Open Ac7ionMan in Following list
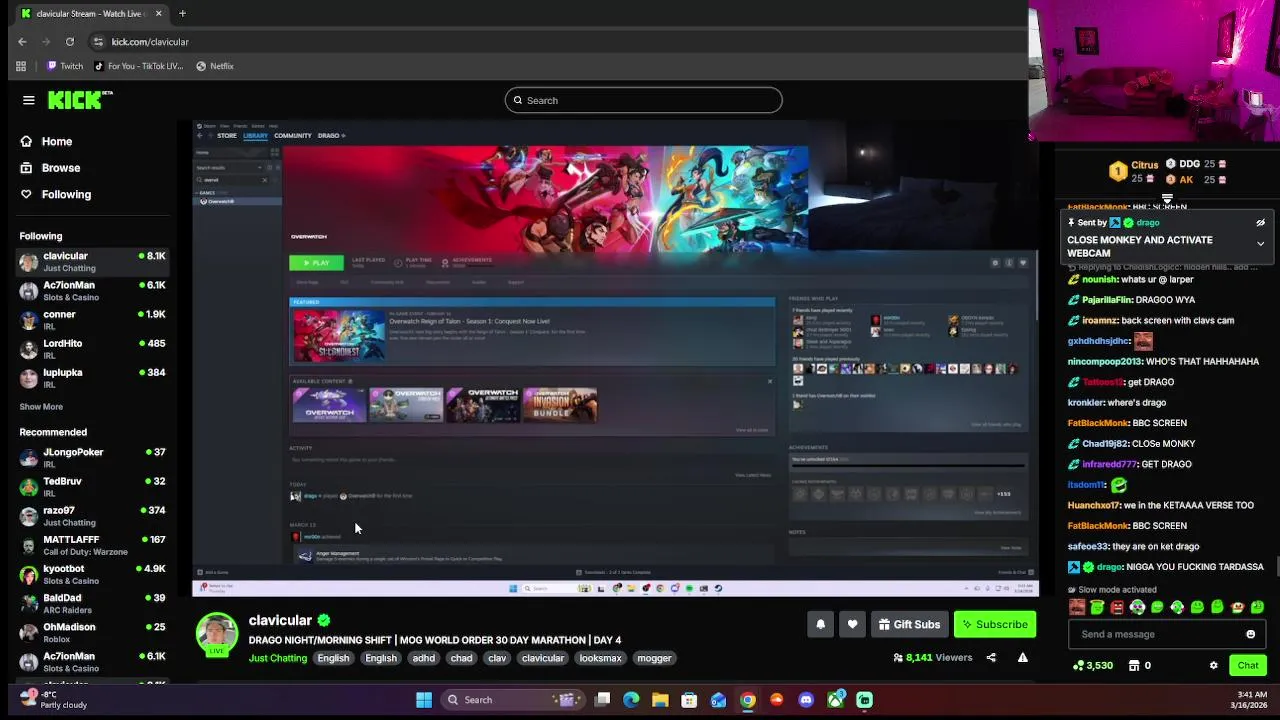This screenshot has width=1280, height=720. 92,291
